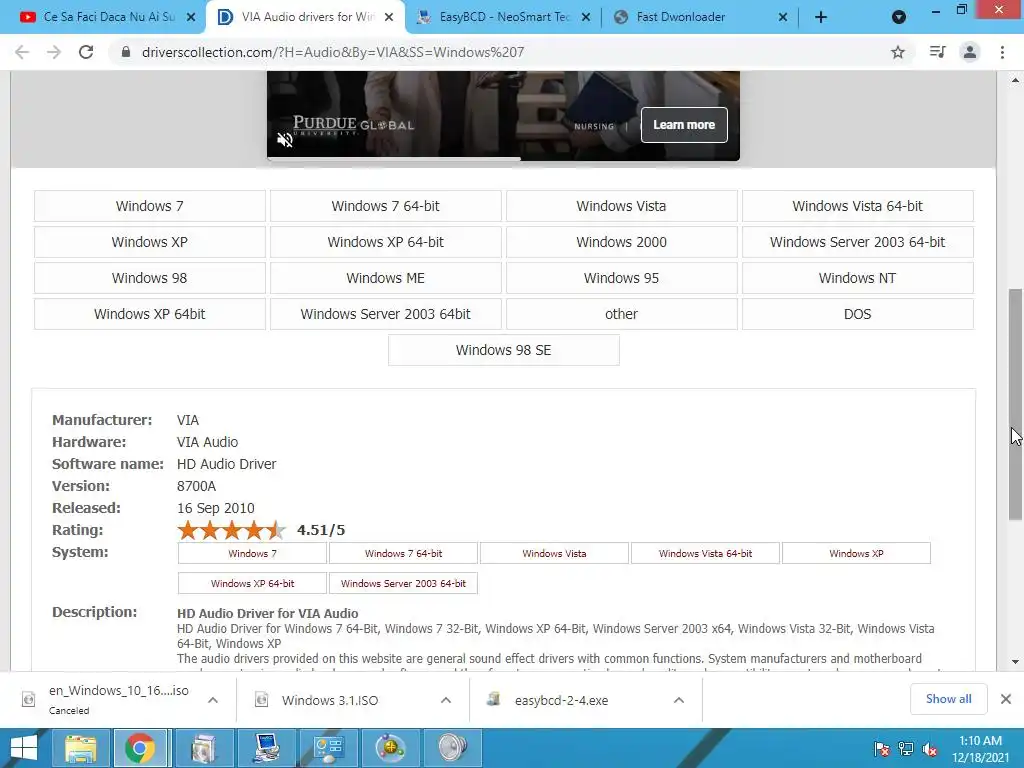This screenshot has height=768, width=1024.
Task: Open a new browser tab
Action: click(821, 17)
